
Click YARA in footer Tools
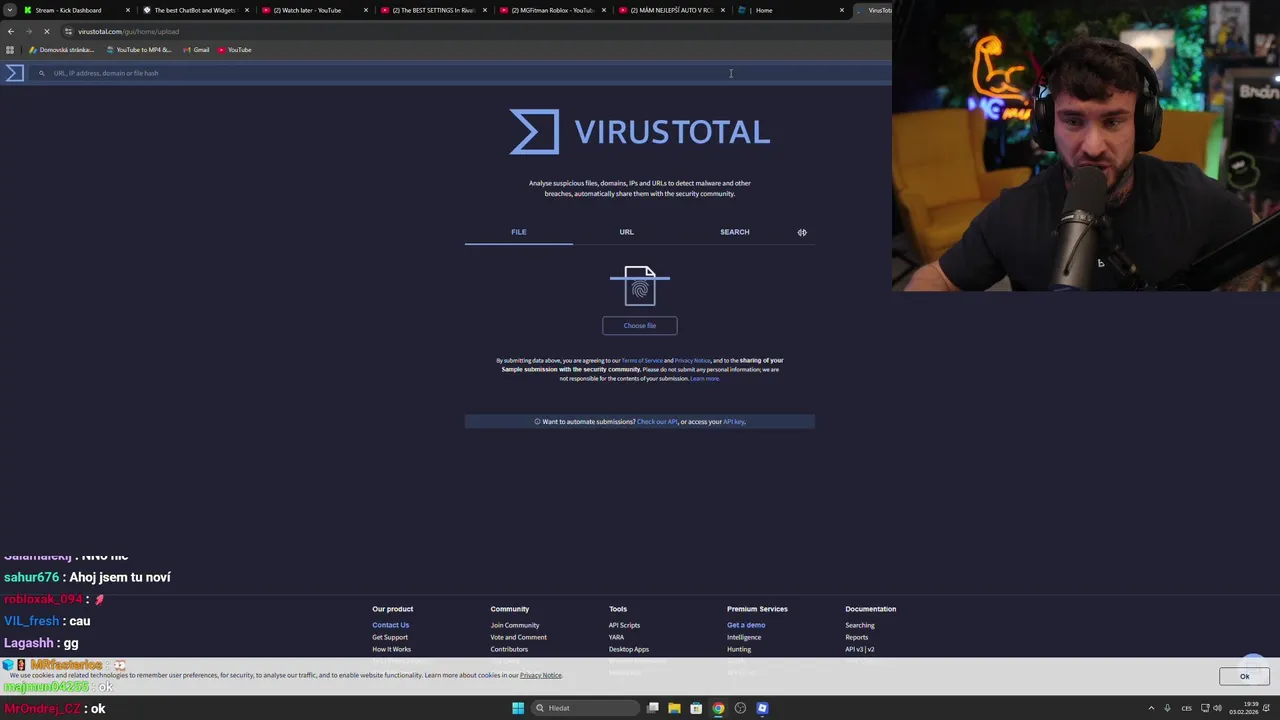point(616,637)
